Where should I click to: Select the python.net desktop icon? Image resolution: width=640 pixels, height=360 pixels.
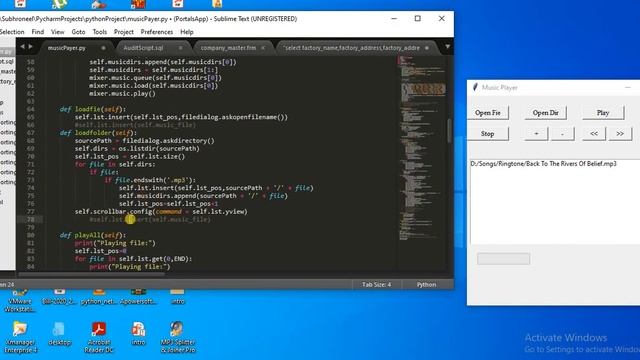coord(99,297)
